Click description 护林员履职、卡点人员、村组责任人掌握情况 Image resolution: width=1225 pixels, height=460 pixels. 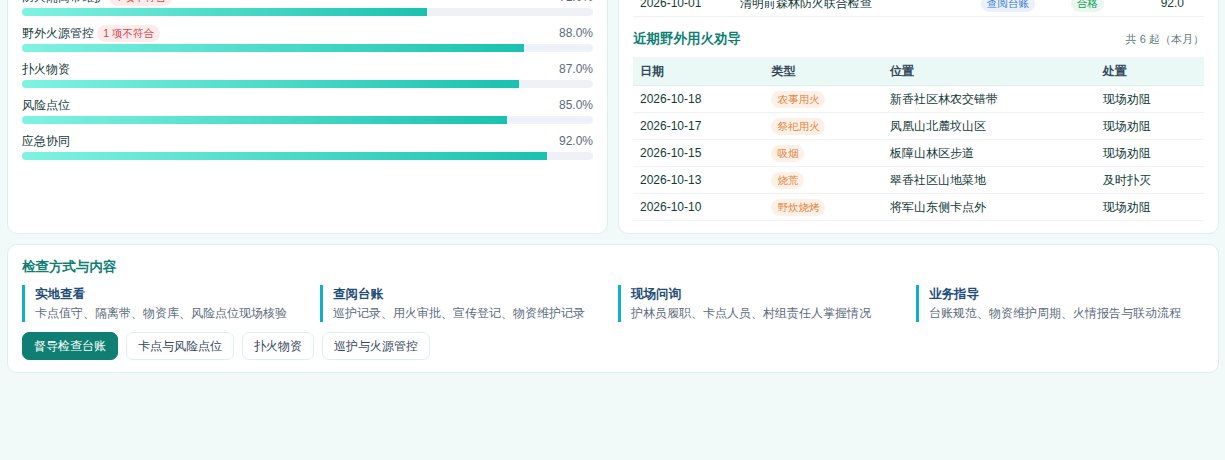click(x=751, y=313)
